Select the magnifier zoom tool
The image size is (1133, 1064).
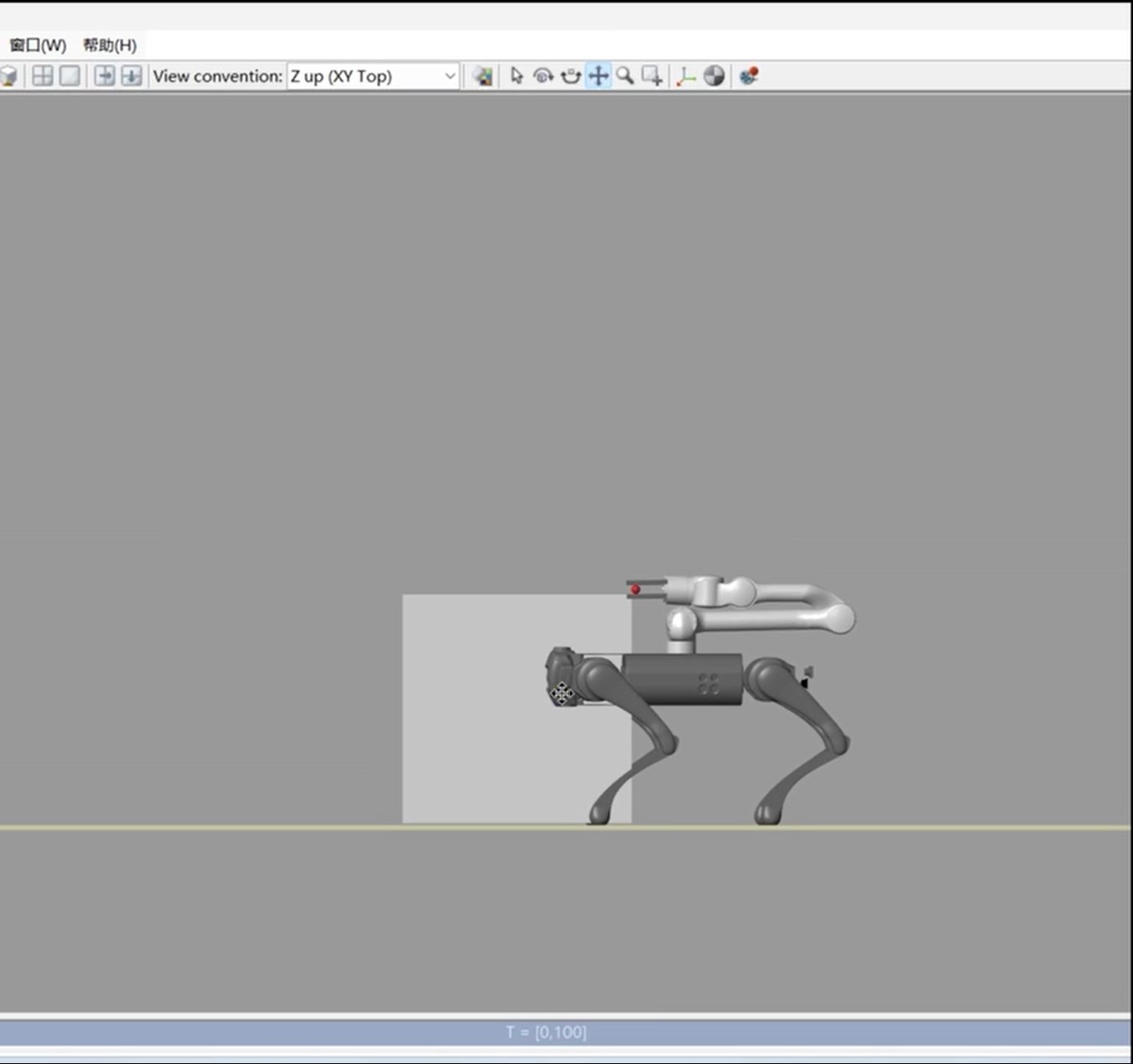625,76
